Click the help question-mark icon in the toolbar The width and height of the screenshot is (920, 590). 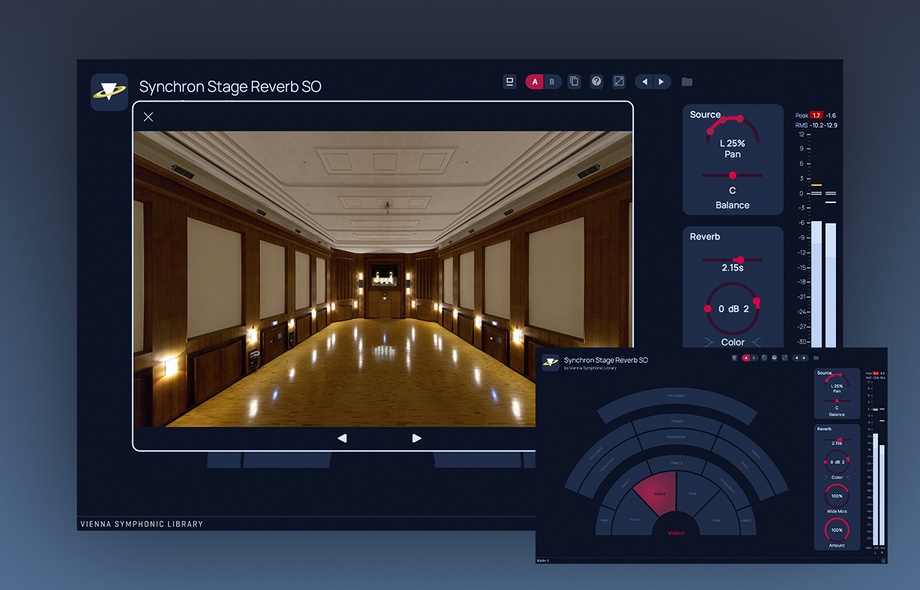pos(596,81)
